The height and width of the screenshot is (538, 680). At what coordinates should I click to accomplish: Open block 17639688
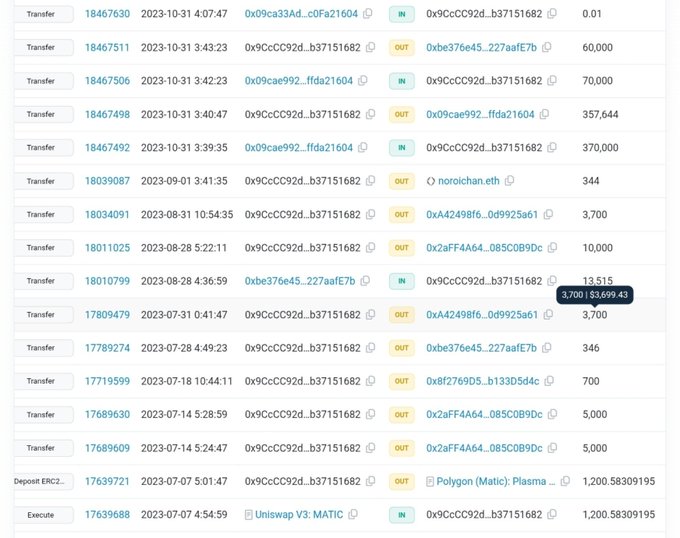pos(107,515)
